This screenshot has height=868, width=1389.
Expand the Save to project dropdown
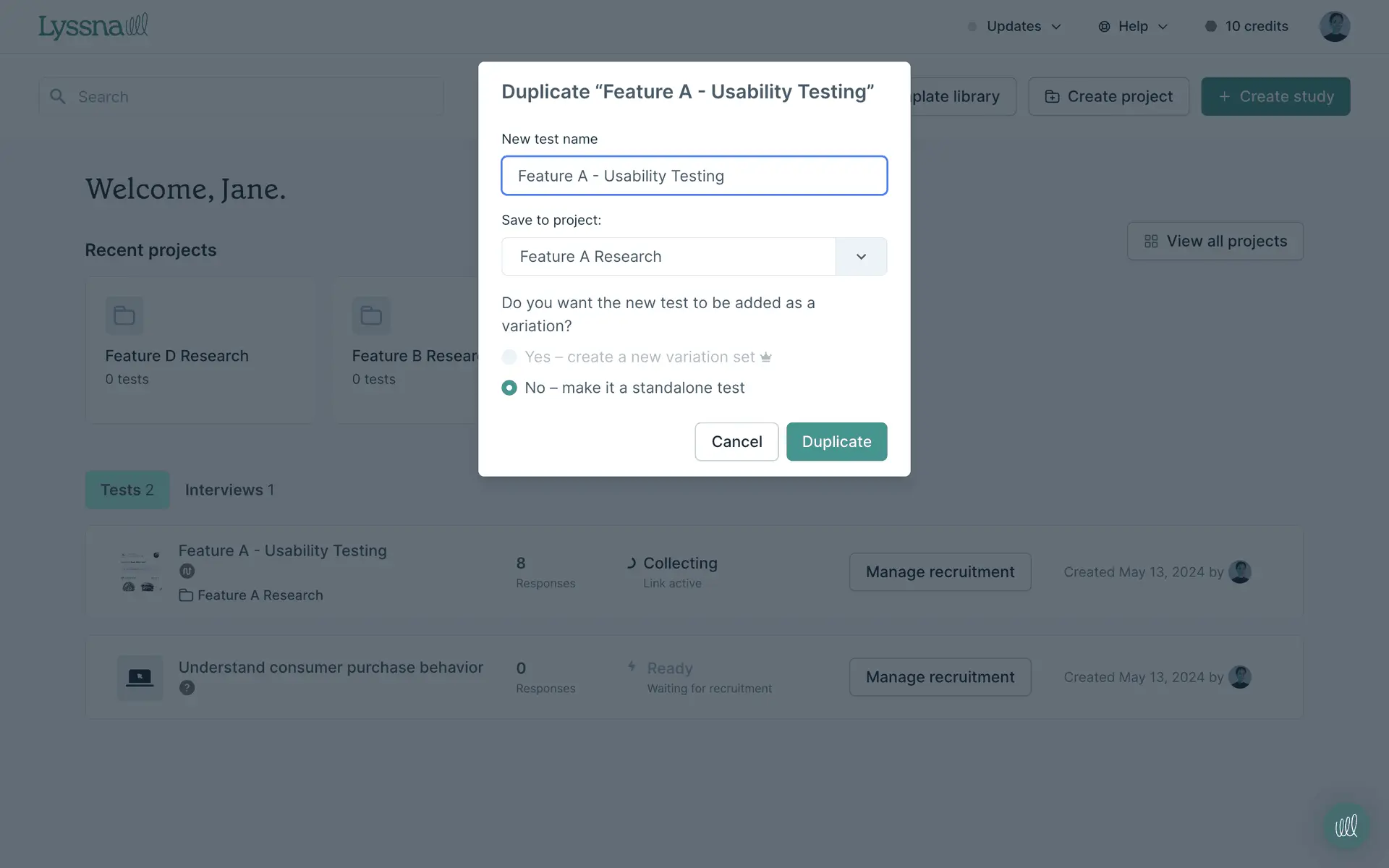(861, 257)
